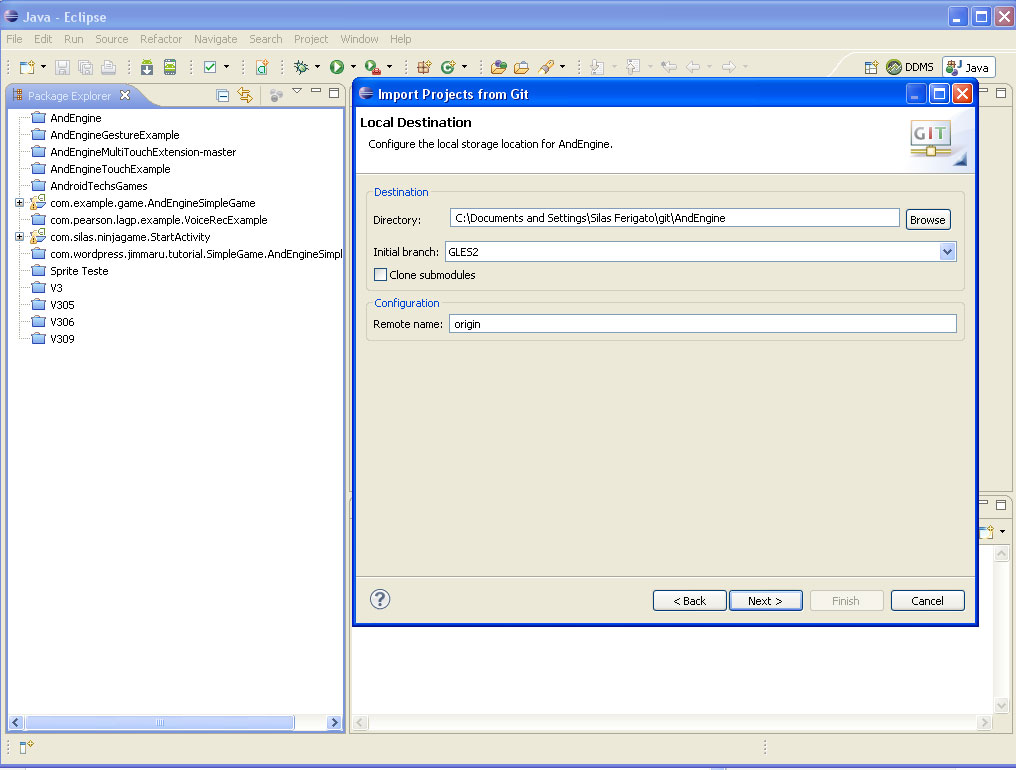The image size is (1016, 770).
Task: Click the External Tools run icon
Action: coord(372,67)
